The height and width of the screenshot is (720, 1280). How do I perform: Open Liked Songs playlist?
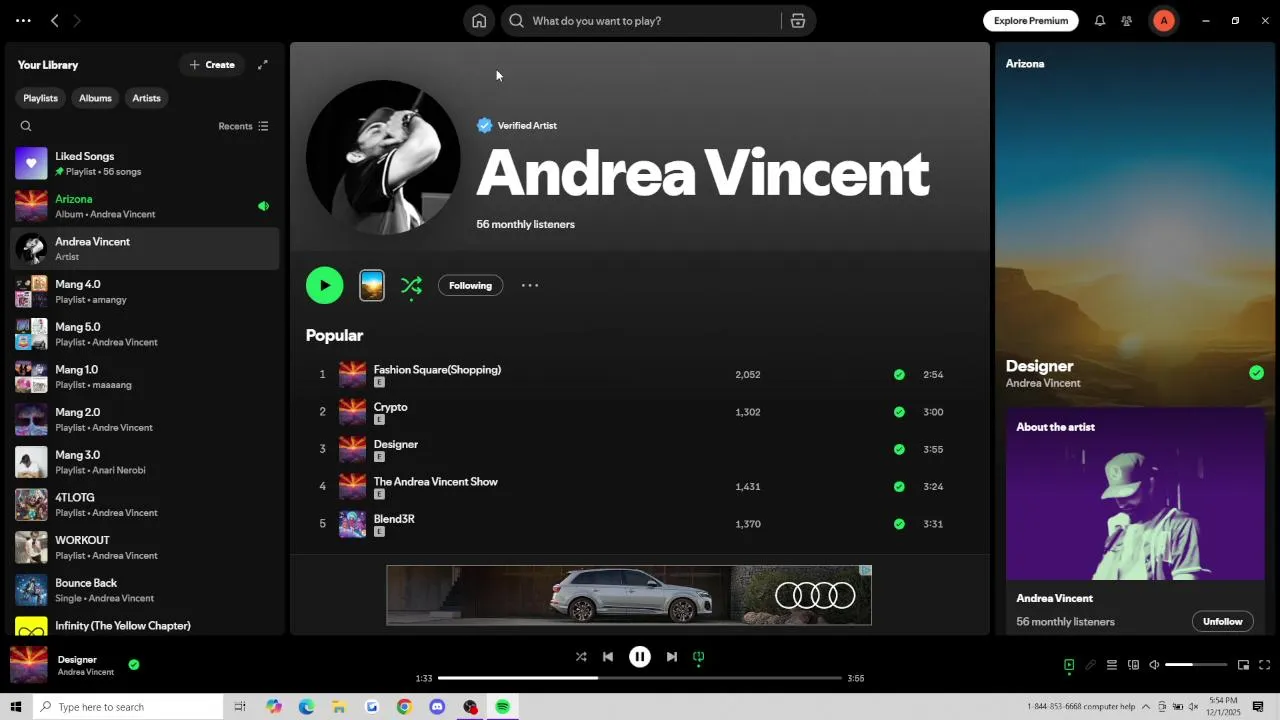[x=145, y=163]
